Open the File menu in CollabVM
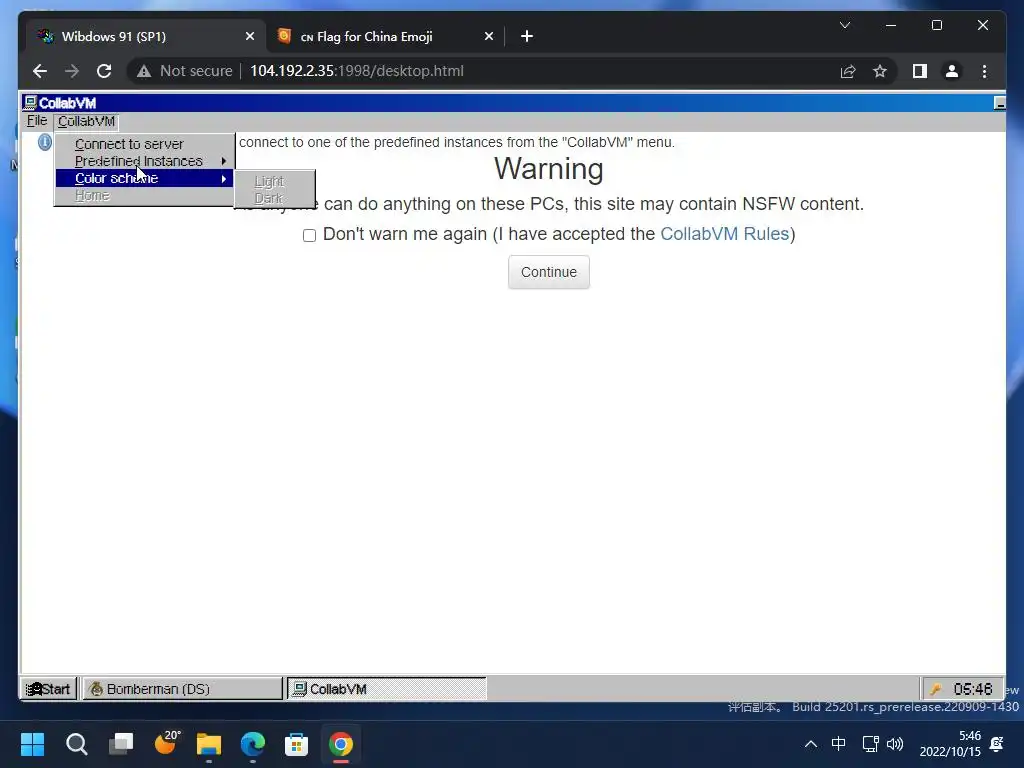 (37, 121)
